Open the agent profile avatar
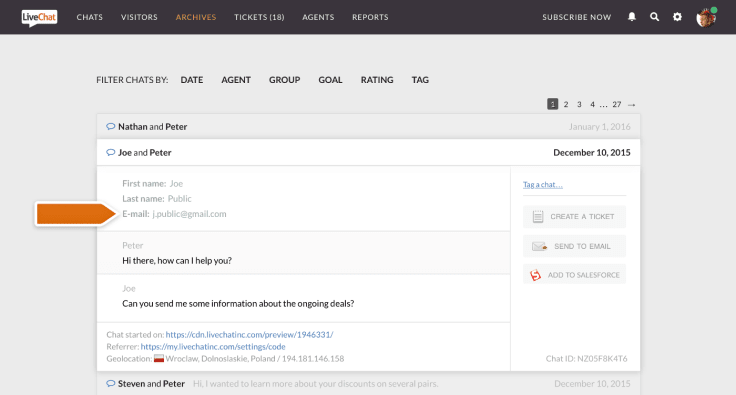 point(706,17)
